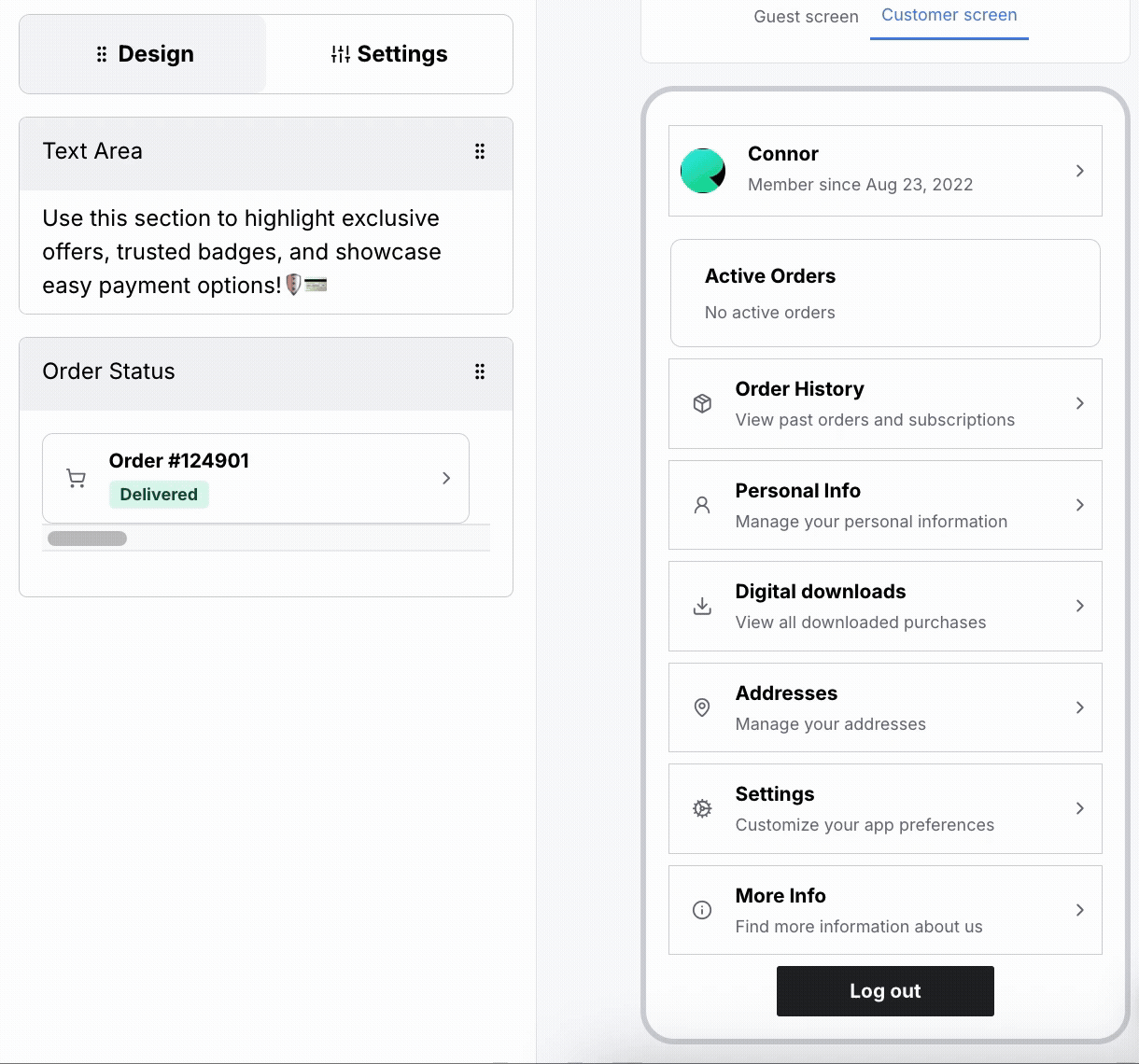Screen dimensions: 1139x1064
Task: Click the gear icon beside Settings row
Action: tap(702, 809)
